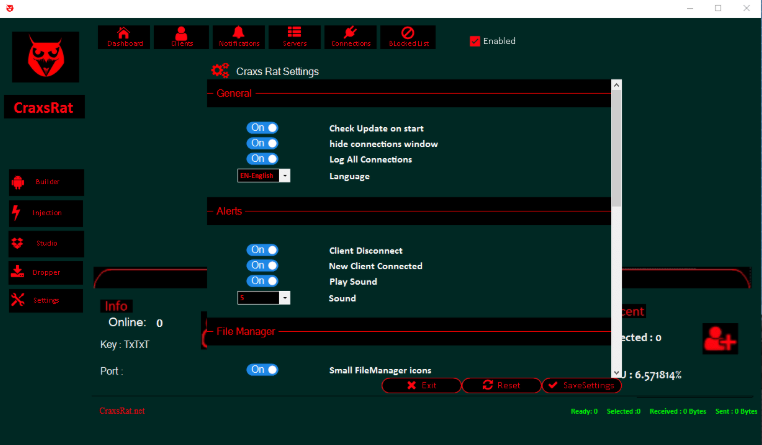Click the 'Selected :0' status text

pos(623,411)
